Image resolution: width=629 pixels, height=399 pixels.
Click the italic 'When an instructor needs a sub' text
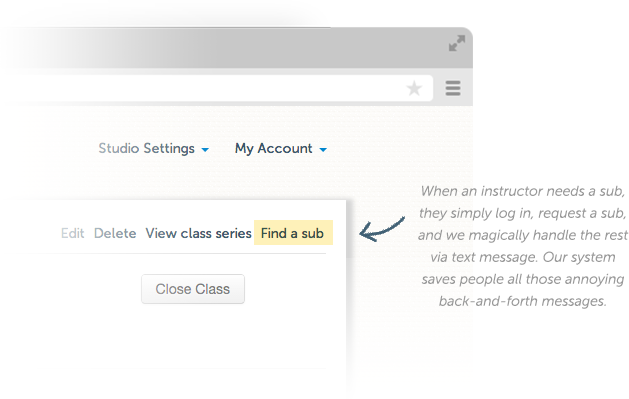(x=523, y=191)
